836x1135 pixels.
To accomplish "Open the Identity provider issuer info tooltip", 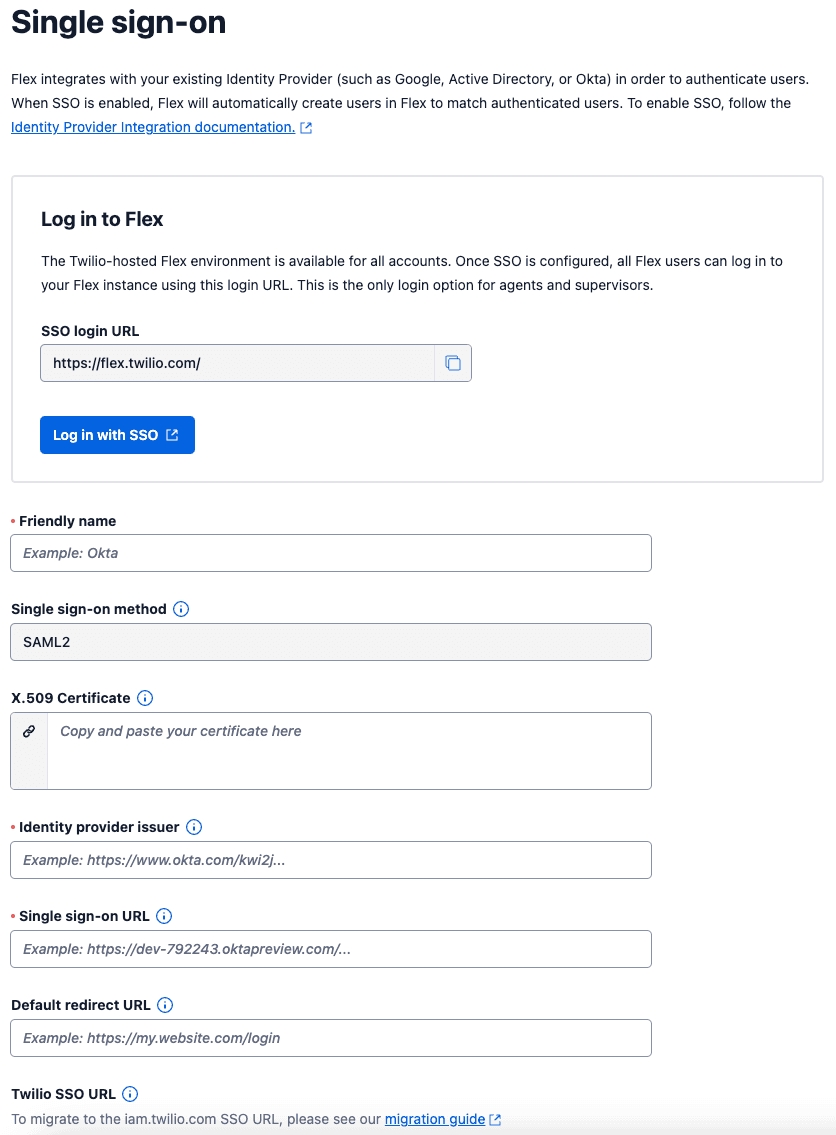I will (194, 827).
